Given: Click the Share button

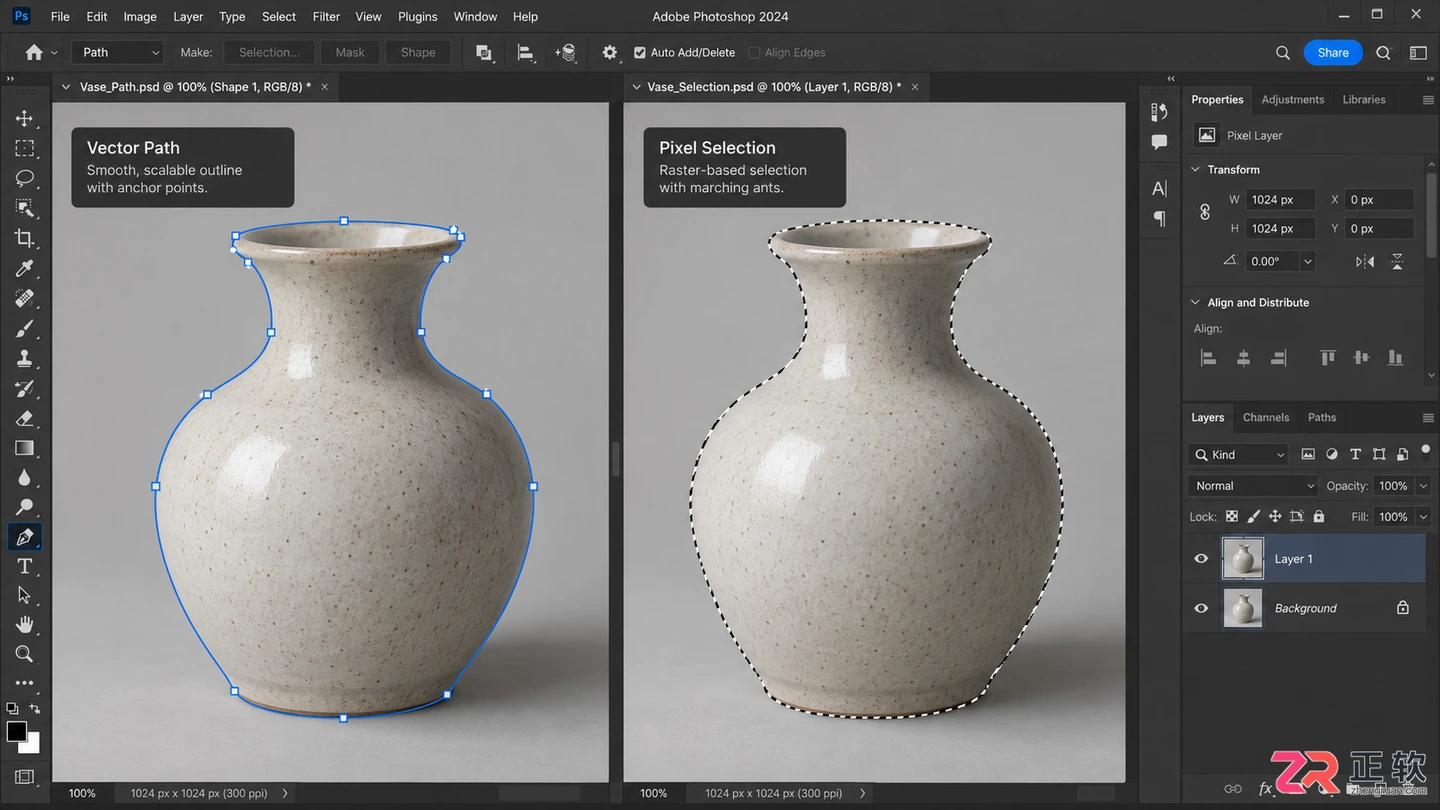Looking at the screenshot, I should 1333,53.
